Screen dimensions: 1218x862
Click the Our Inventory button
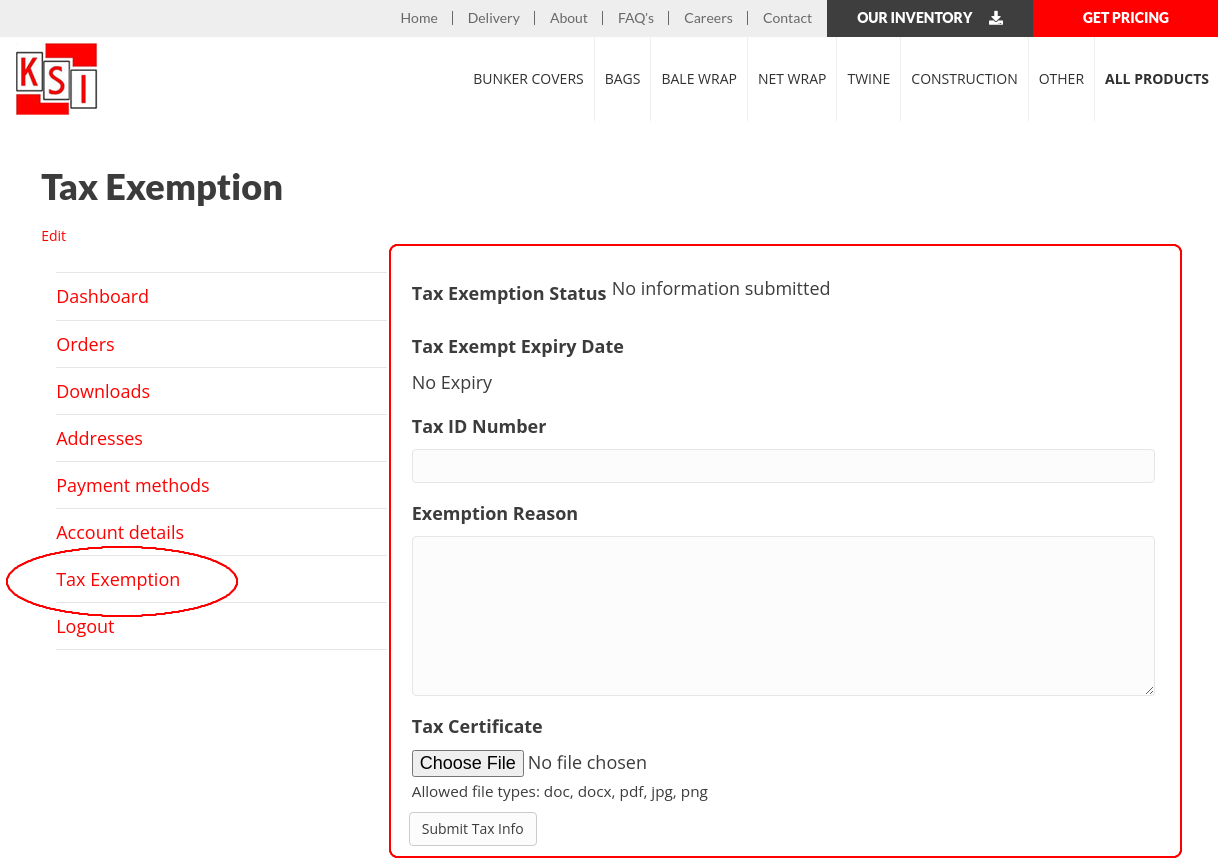tap(930, 18)
